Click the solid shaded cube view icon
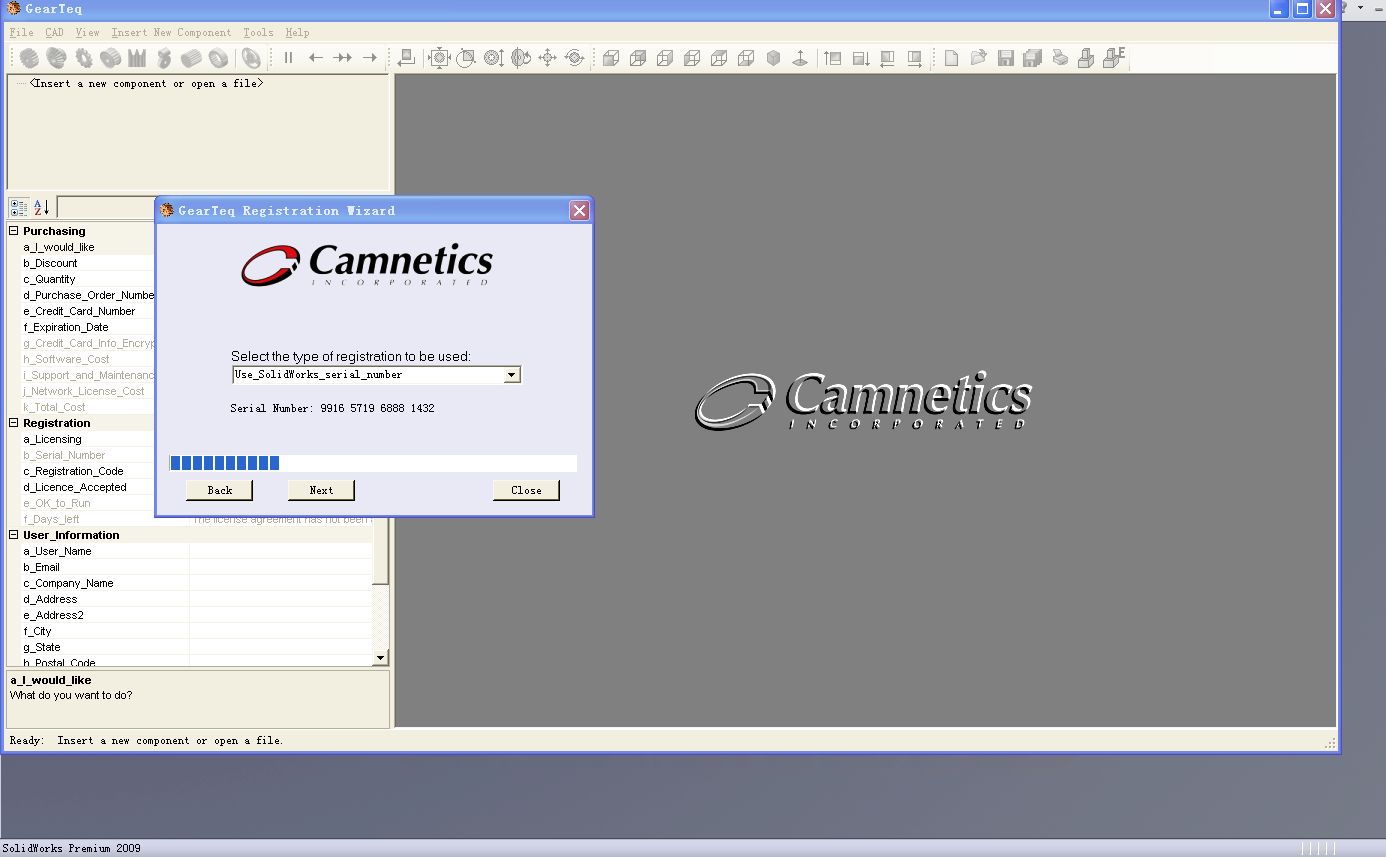The width and height of the screenshot is (1386, 857). pos(773,58)
